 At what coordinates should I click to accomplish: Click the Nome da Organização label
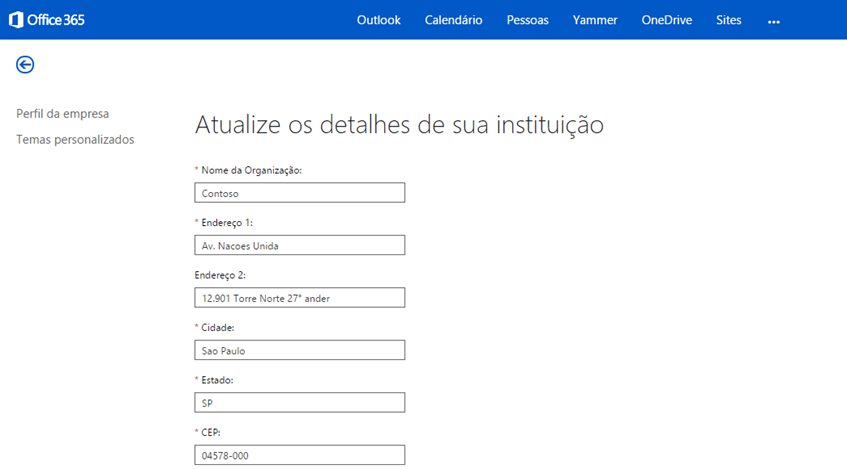(251, 170)
